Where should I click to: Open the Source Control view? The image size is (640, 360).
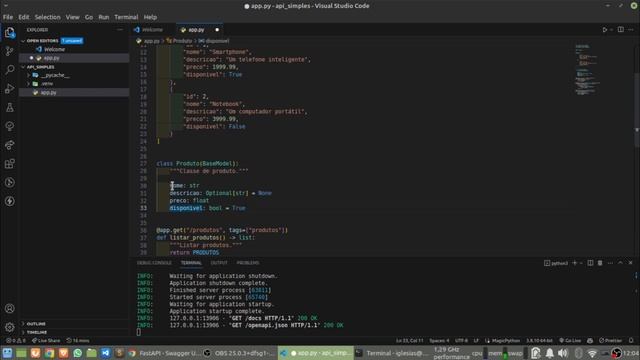[x=9, y=51]
